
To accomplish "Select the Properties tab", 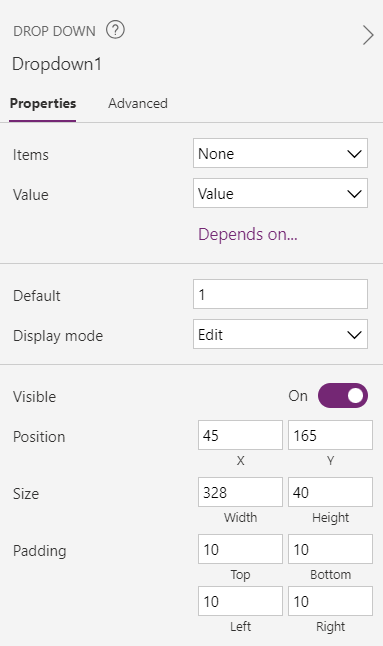I will click(43, 103).
